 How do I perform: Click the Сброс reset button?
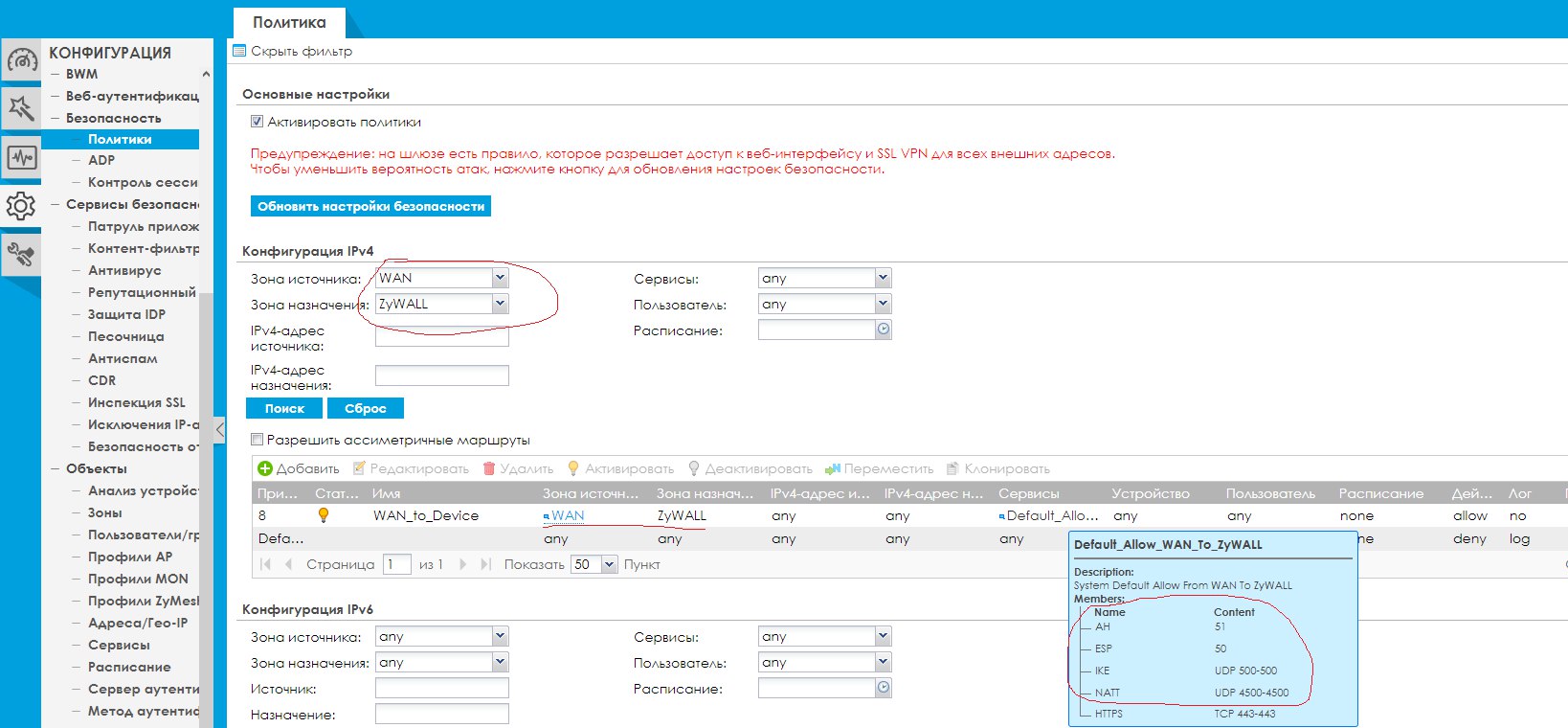366,408
